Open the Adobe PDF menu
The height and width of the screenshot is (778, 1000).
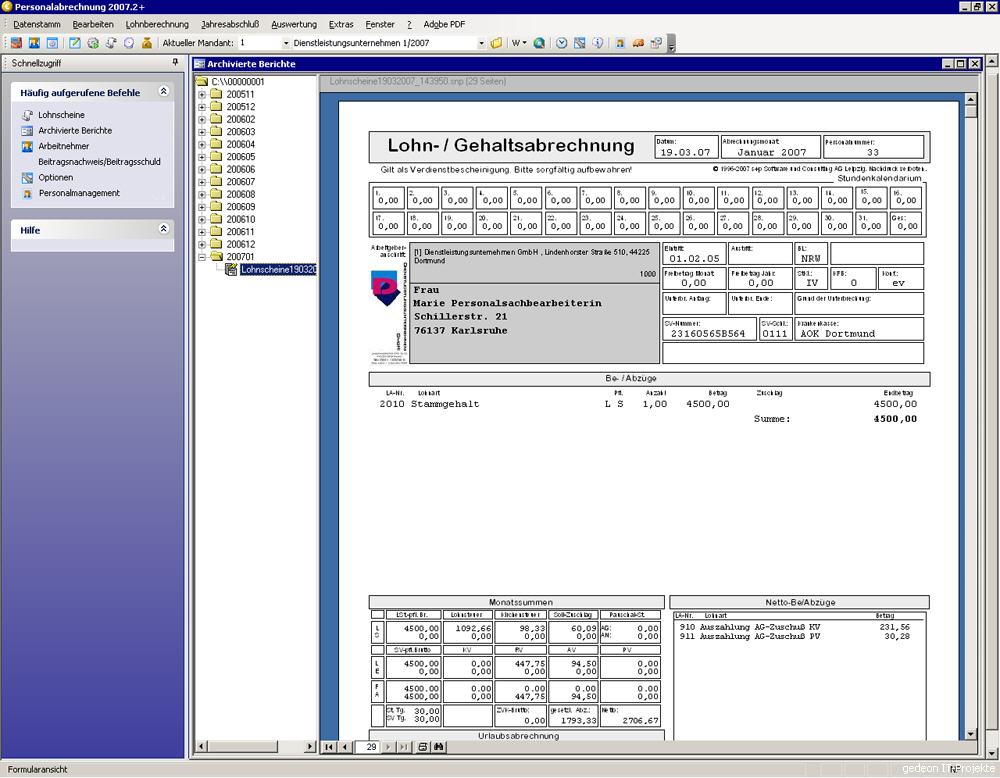tap(445, 24)
